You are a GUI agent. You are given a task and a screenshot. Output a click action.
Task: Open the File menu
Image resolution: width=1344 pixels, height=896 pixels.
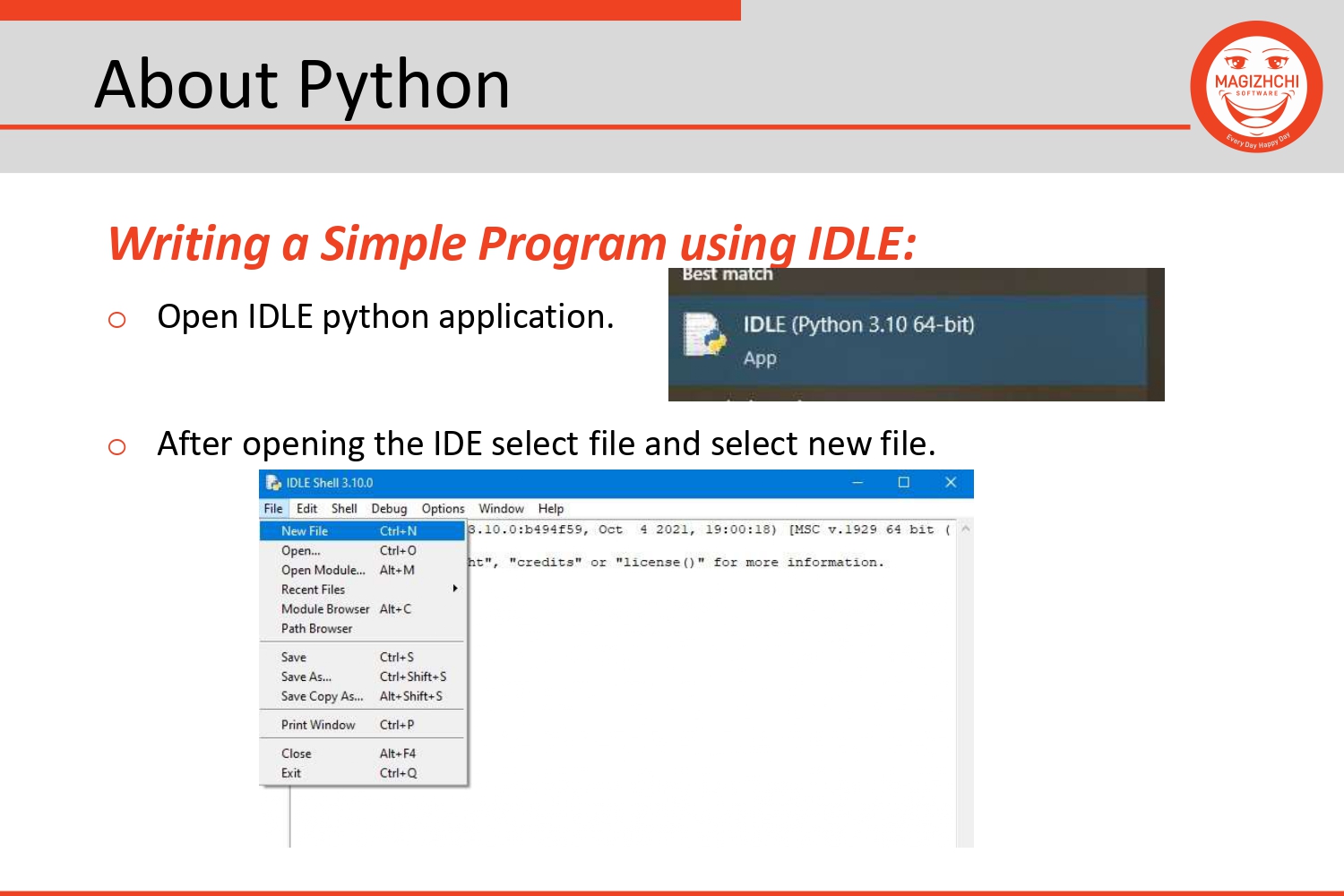pyautogui.click(x=273, y=508)
